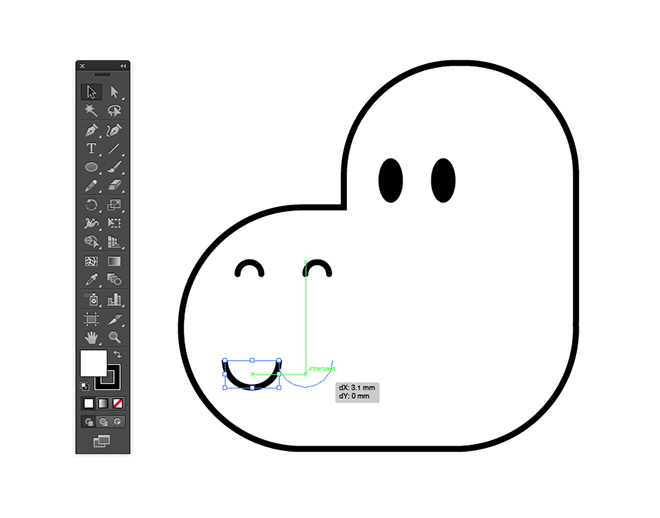Collapse the tools panel with double arrows
Viewport: 660px width, 518px height.
coord(123,66)
